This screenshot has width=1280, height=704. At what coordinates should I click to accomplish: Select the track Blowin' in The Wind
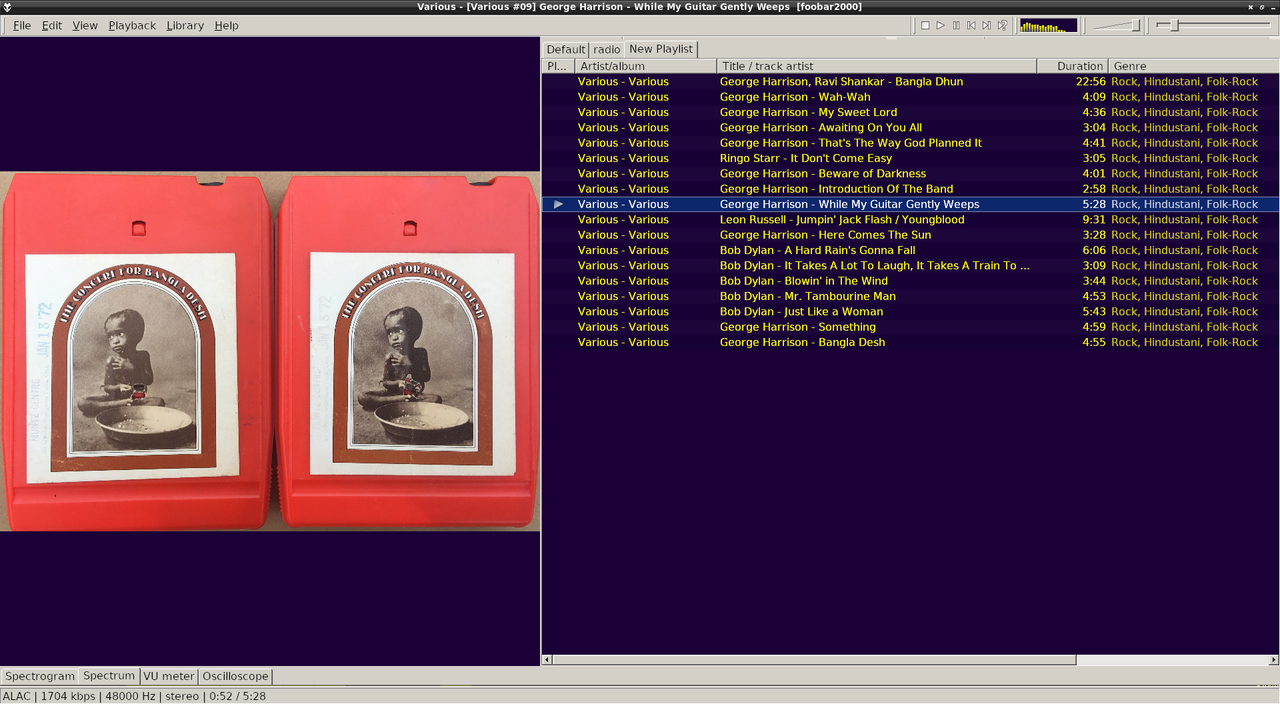coord(911,281)
